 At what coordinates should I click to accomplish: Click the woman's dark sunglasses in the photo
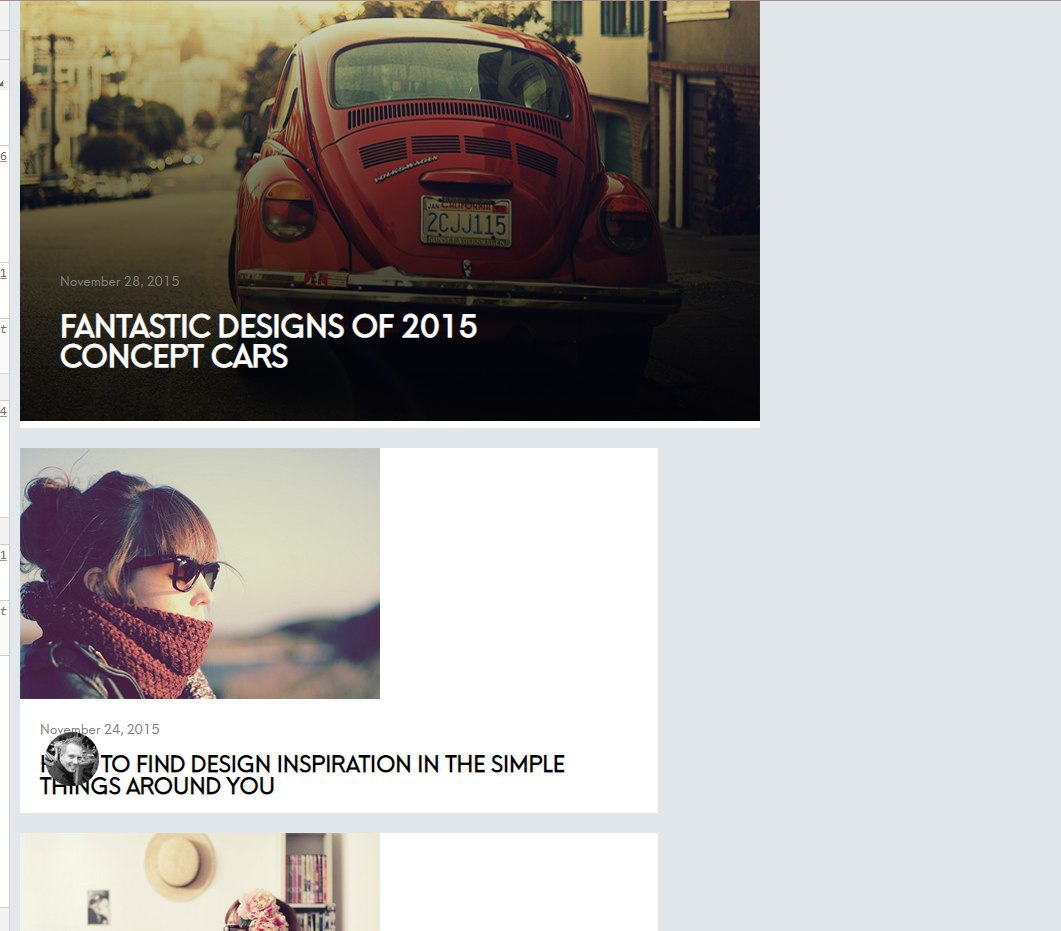tap(183, 571)
